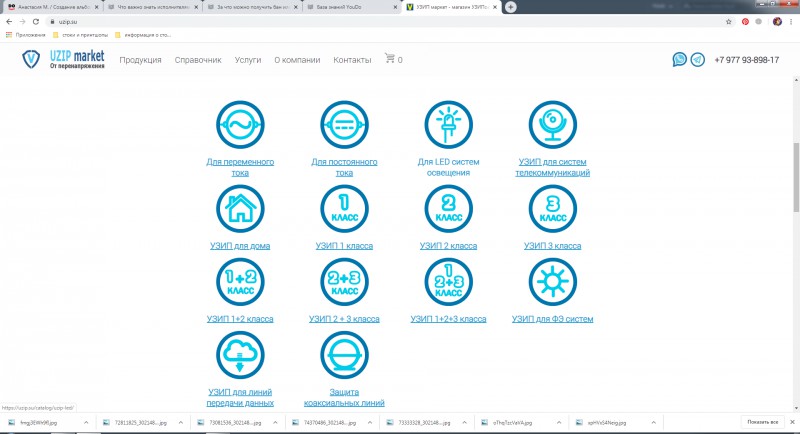This screenshot has height=434, width=800.
Task: Switch to За что можно получить бан tab
Action: coord(252,7)
